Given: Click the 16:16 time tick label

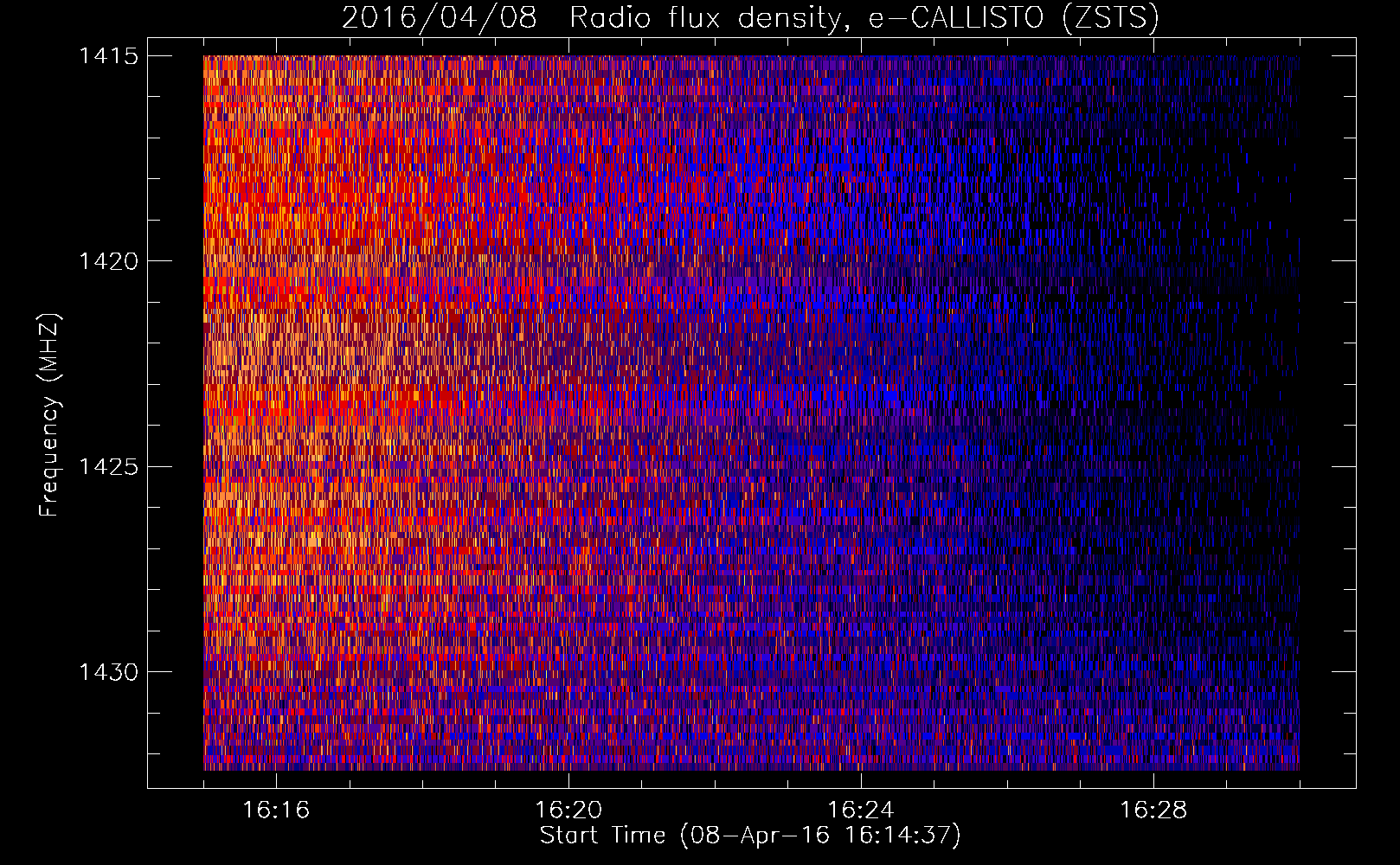Looking at the screenshot, I should [276, 810].
